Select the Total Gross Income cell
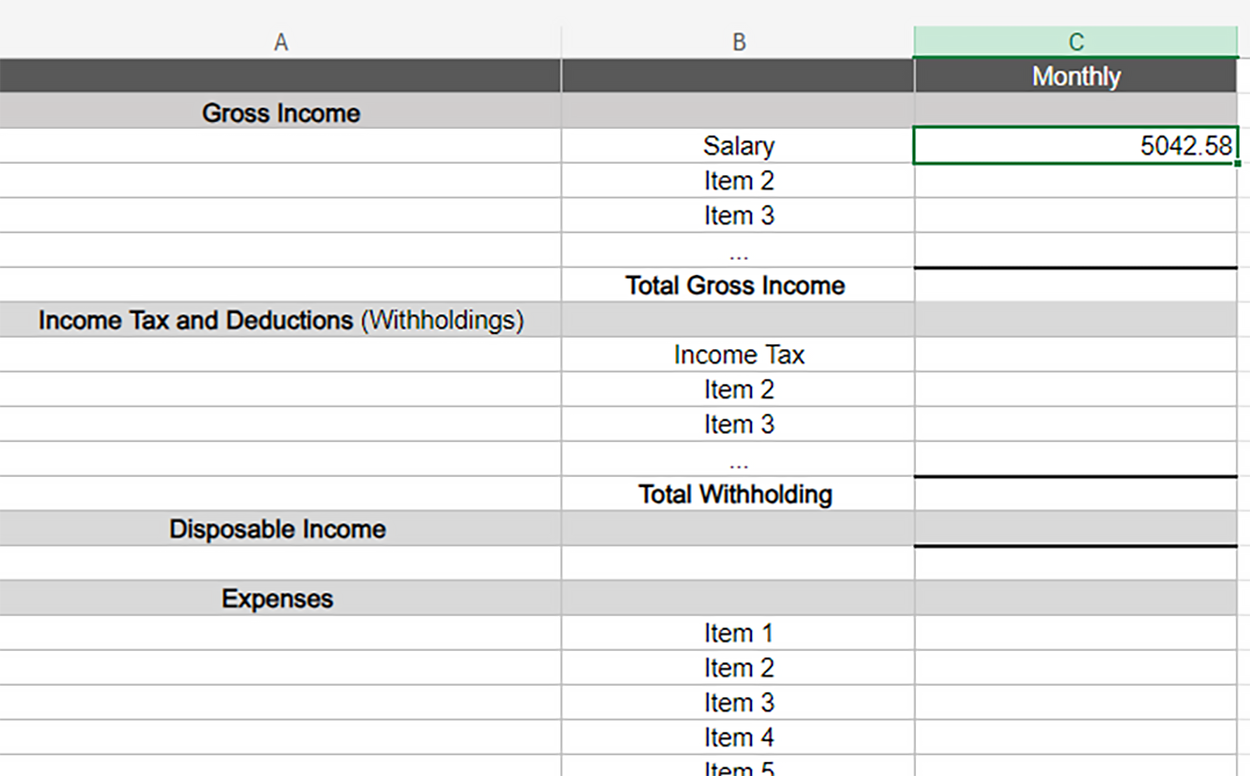Image resolution: width=1250 pixels, height=776 pixels. [738, 285]
